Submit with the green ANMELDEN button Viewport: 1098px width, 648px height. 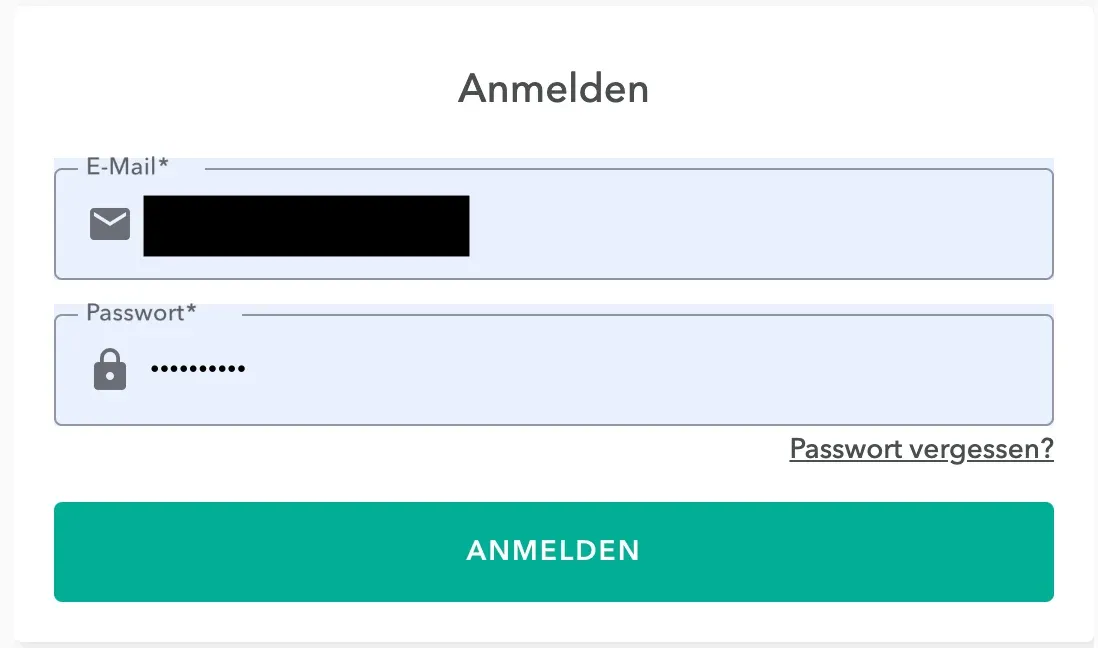point(554,551)
